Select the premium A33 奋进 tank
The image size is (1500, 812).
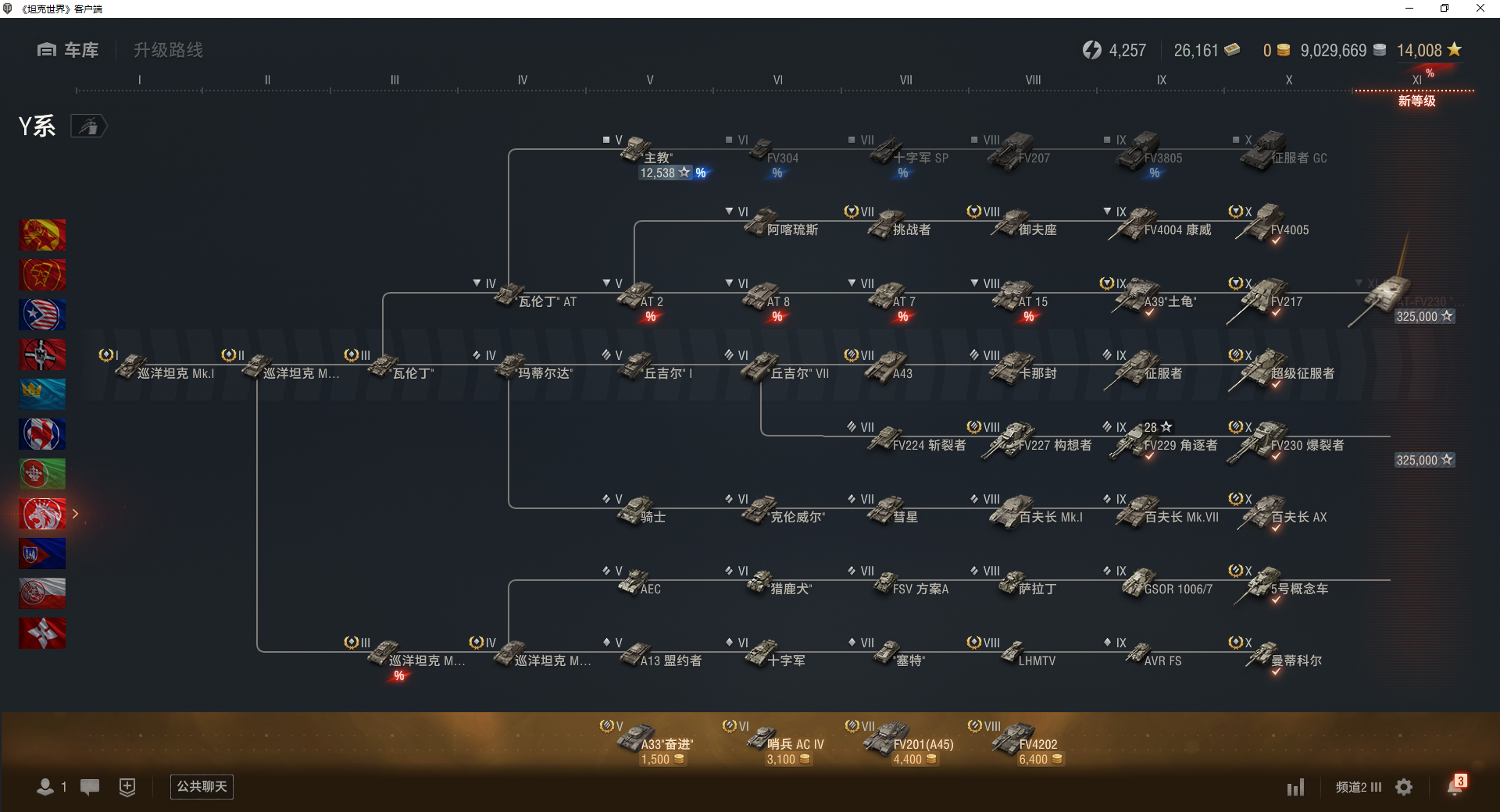coord(647,743)
